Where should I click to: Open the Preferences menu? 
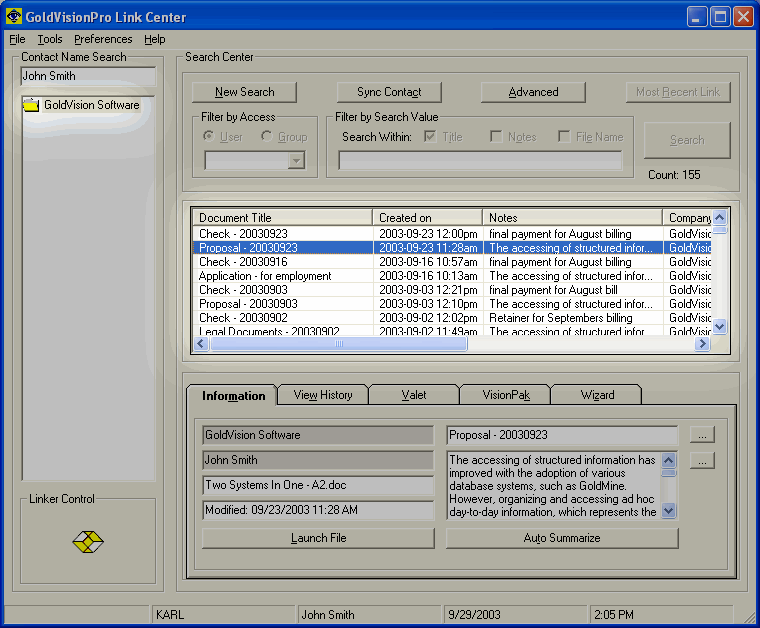(x=103, y=39)
